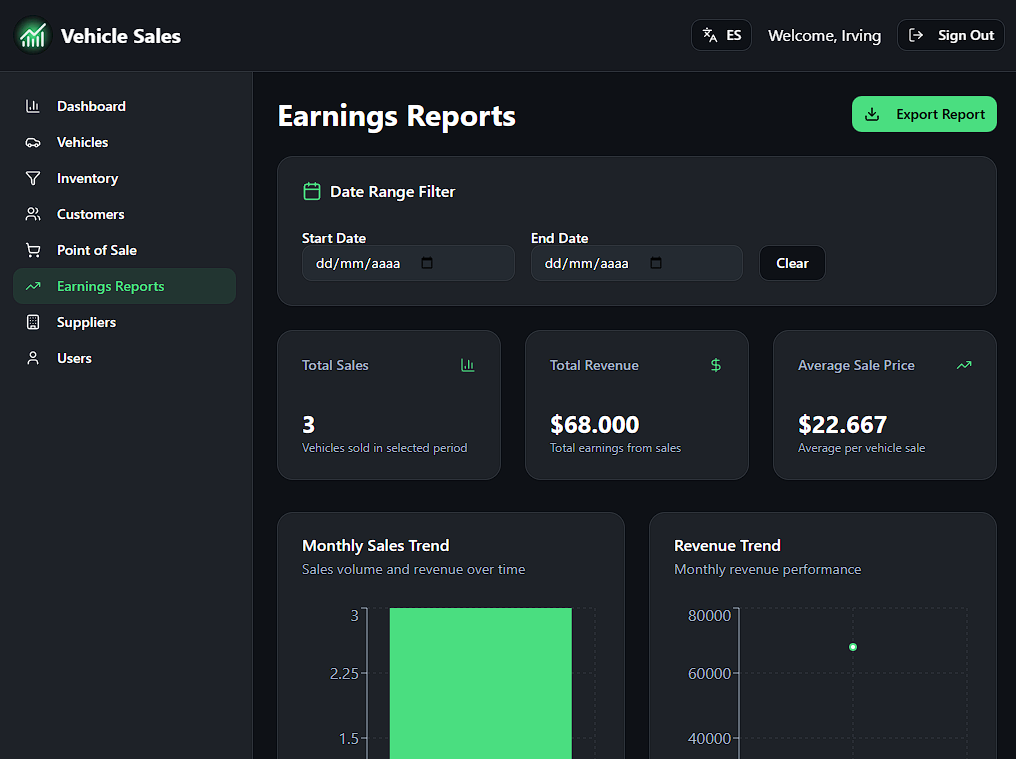The width and height of the screenshot is (1016, 759).
Task: Click the 2.25 axis label in Monthly Sales Trend
Action: point(344,674)
